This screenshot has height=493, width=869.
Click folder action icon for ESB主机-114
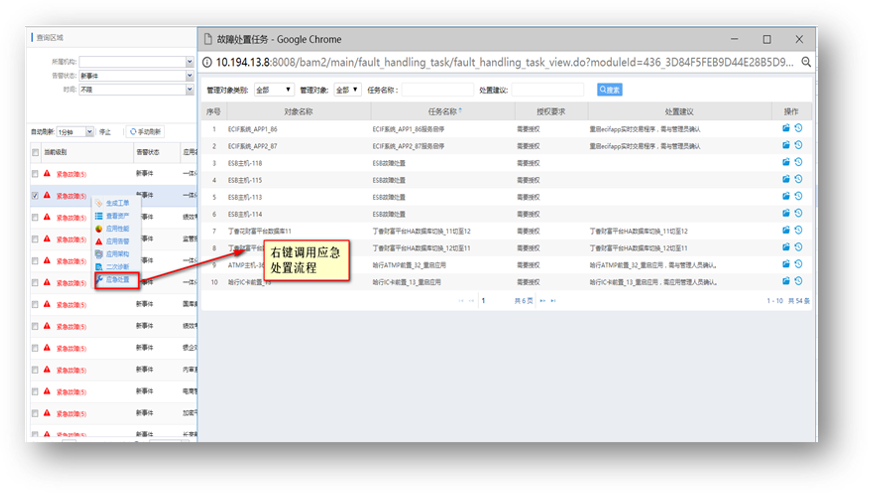(786, 213)
